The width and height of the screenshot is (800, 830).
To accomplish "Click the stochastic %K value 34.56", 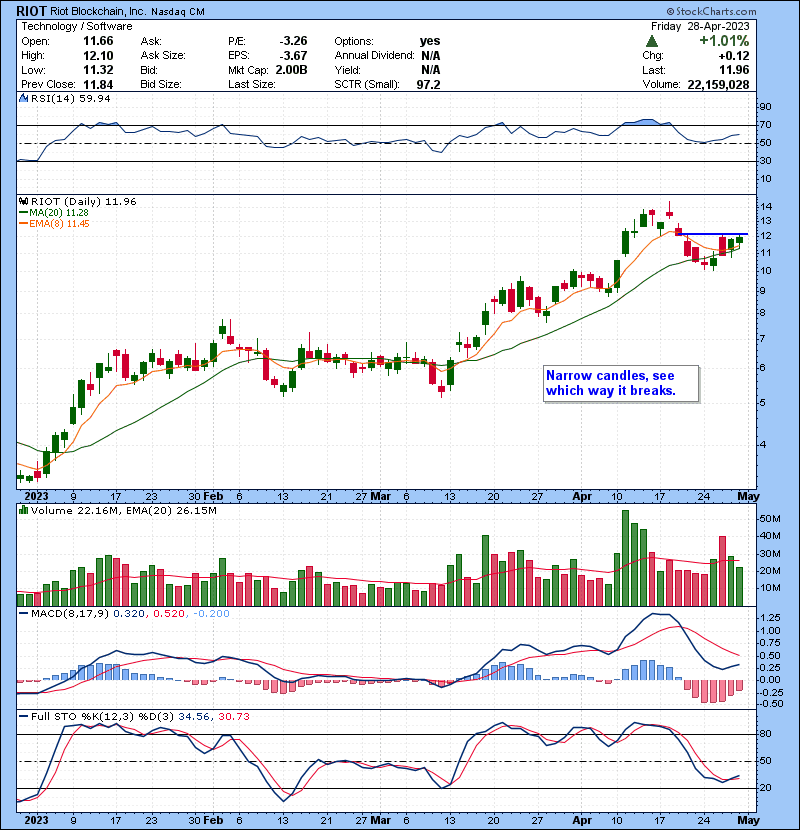I will point(194,717).
